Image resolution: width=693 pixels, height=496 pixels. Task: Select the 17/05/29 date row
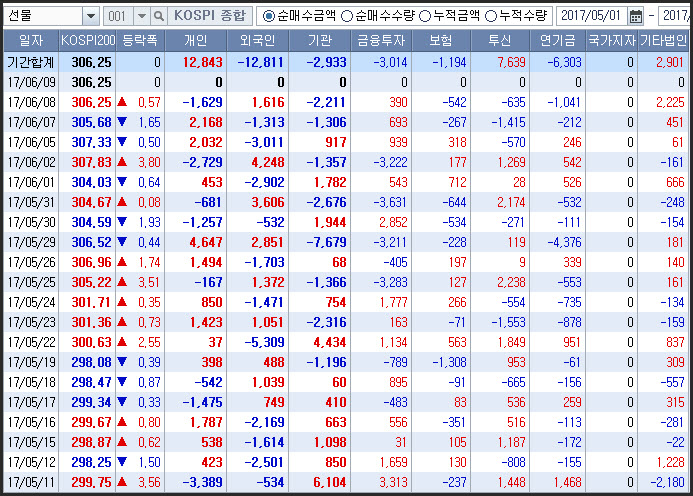(x=346, y=242)
